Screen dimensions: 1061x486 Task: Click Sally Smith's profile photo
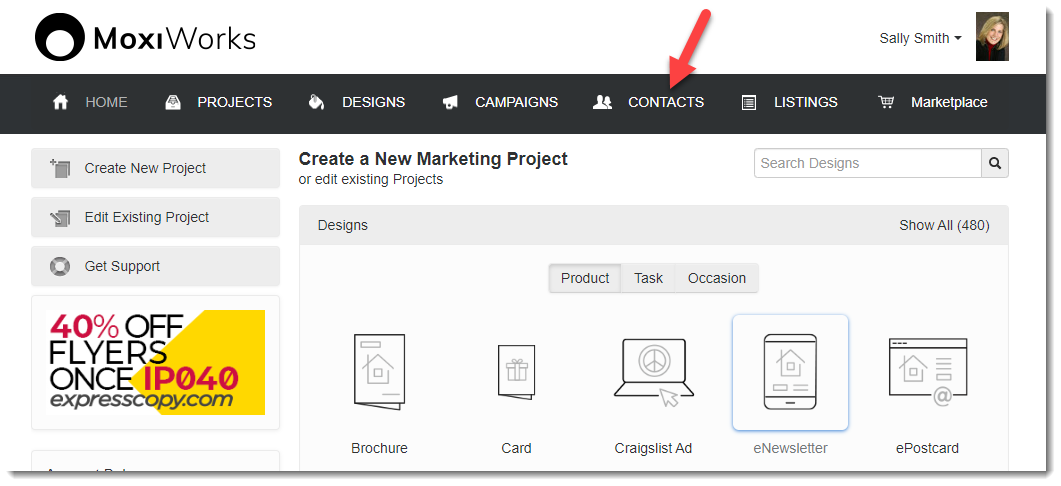(x=992, y=37)
